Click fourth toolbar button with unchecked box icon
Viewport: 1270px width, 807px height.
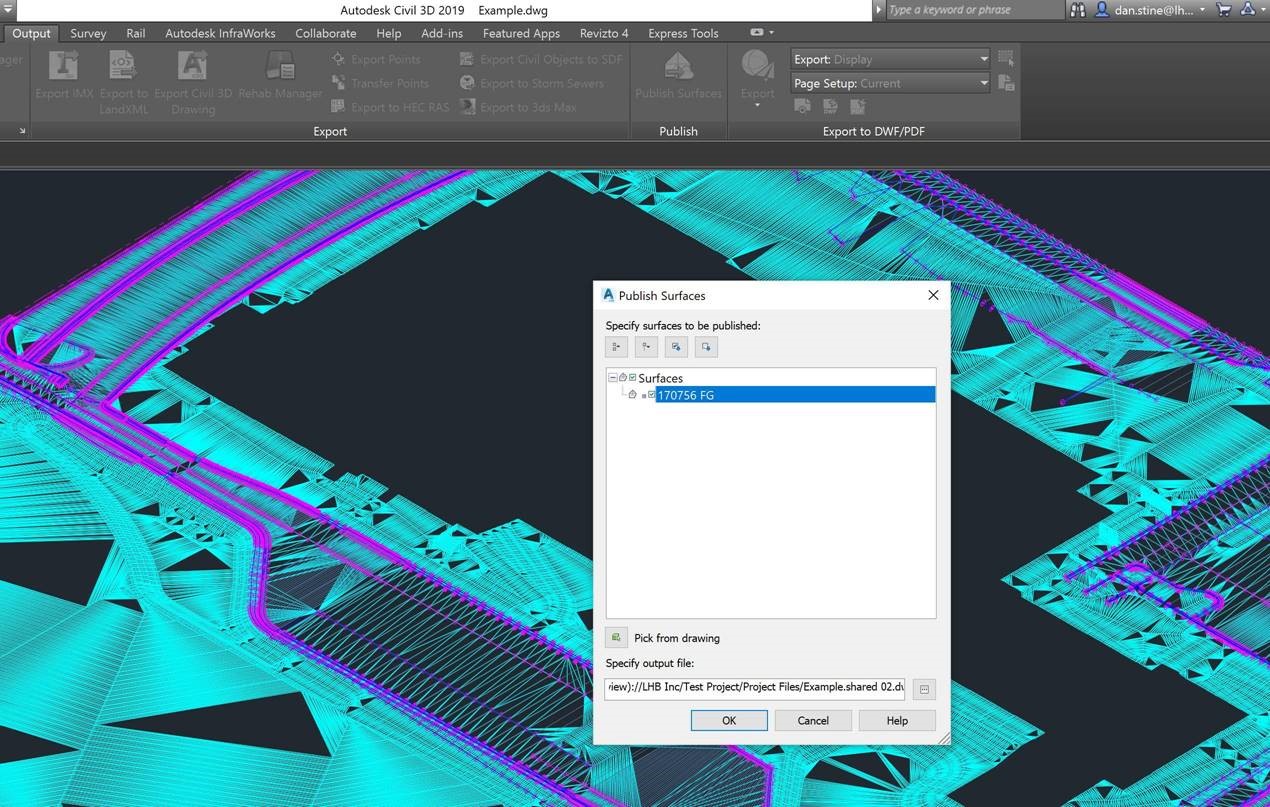click(706, 347)
